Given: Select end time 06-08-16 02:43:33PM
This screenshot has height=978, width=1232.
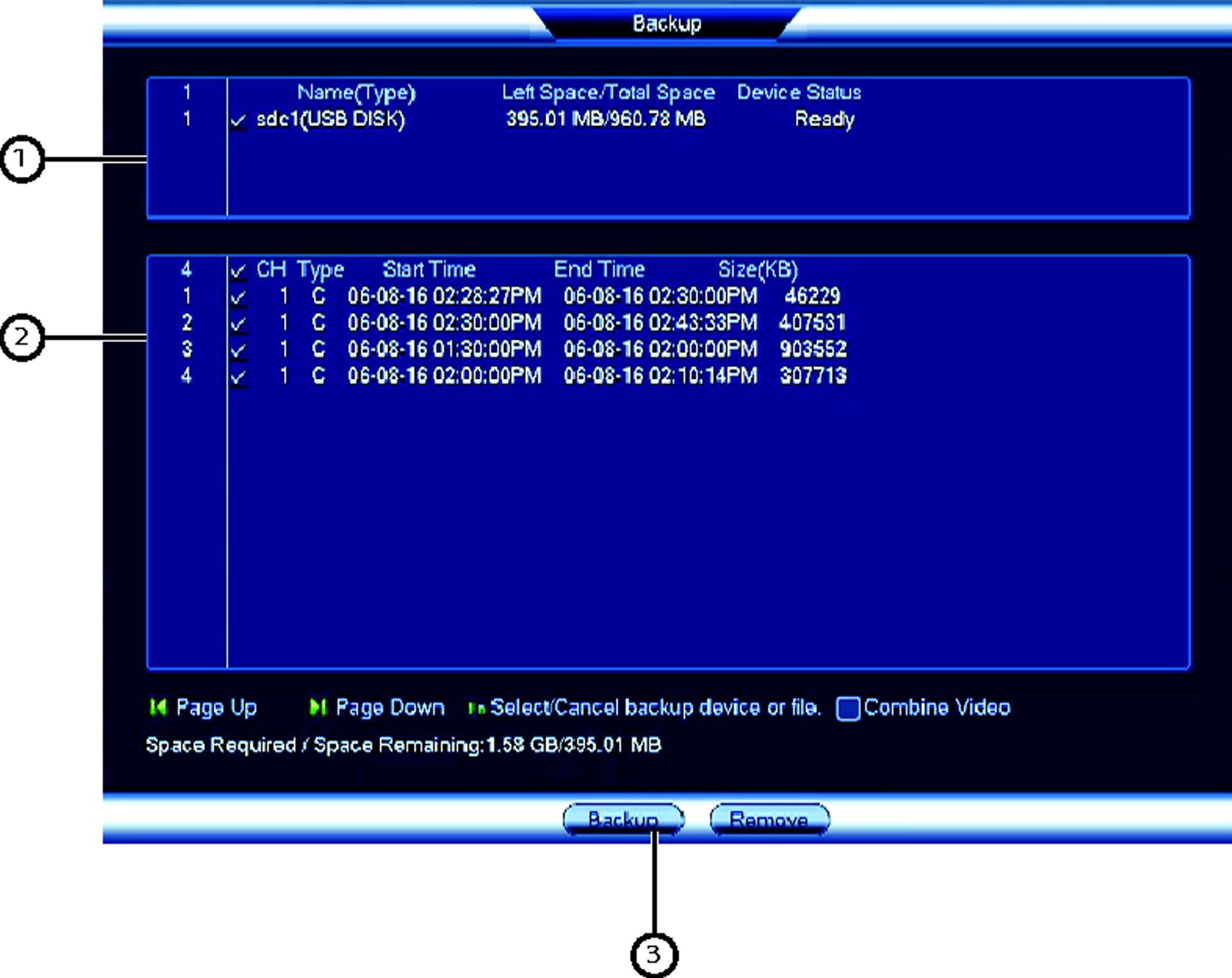Looking at the screenshot, I should [x=660, y=322].
